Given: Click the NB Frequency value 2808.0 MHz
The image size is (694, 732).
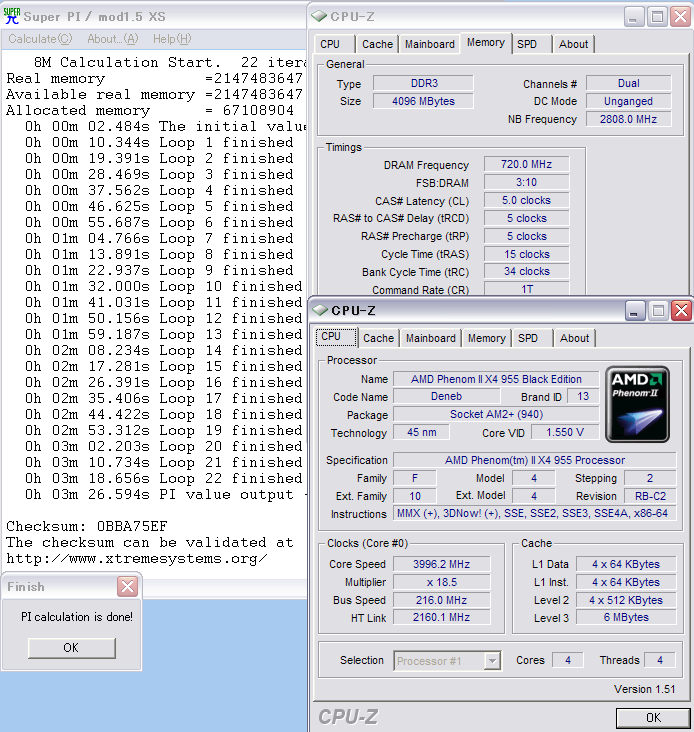Looking at the screenshot, I should click(628, 119).
